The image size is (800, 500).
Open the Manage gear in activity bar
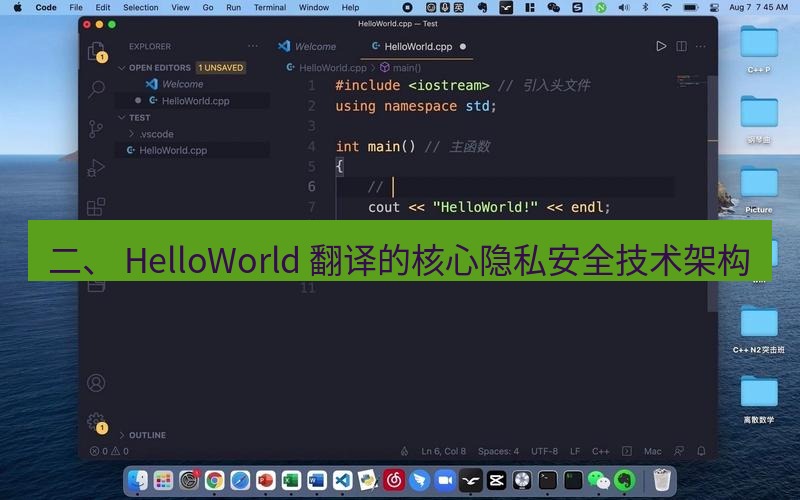(96, 422)
